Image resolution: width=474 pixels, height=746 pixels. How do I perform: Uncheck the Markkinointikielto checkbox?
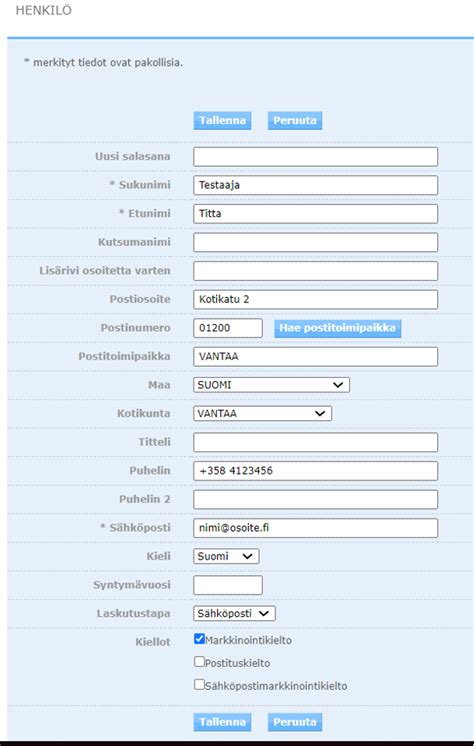(x=199, y=639)
